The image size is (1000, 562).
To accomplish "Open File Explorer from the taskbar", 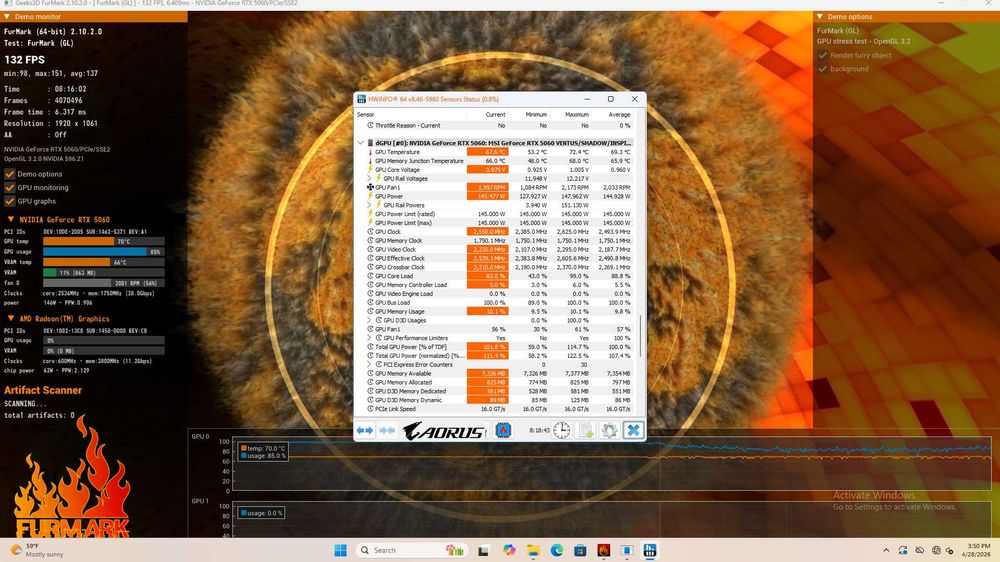I will (533, 550).
